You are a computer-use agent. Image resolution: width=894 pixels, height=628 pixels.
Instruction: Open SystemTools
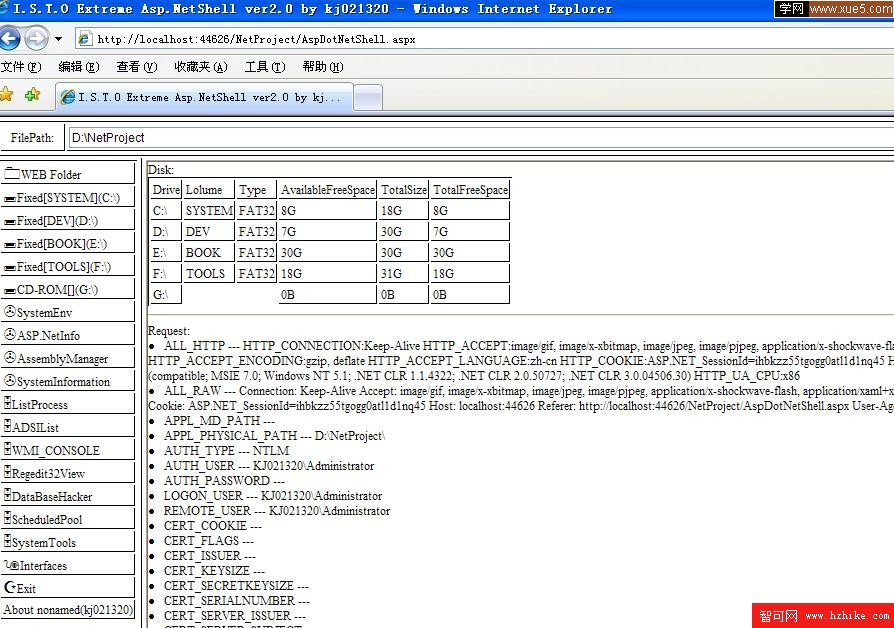pos(68,541)
